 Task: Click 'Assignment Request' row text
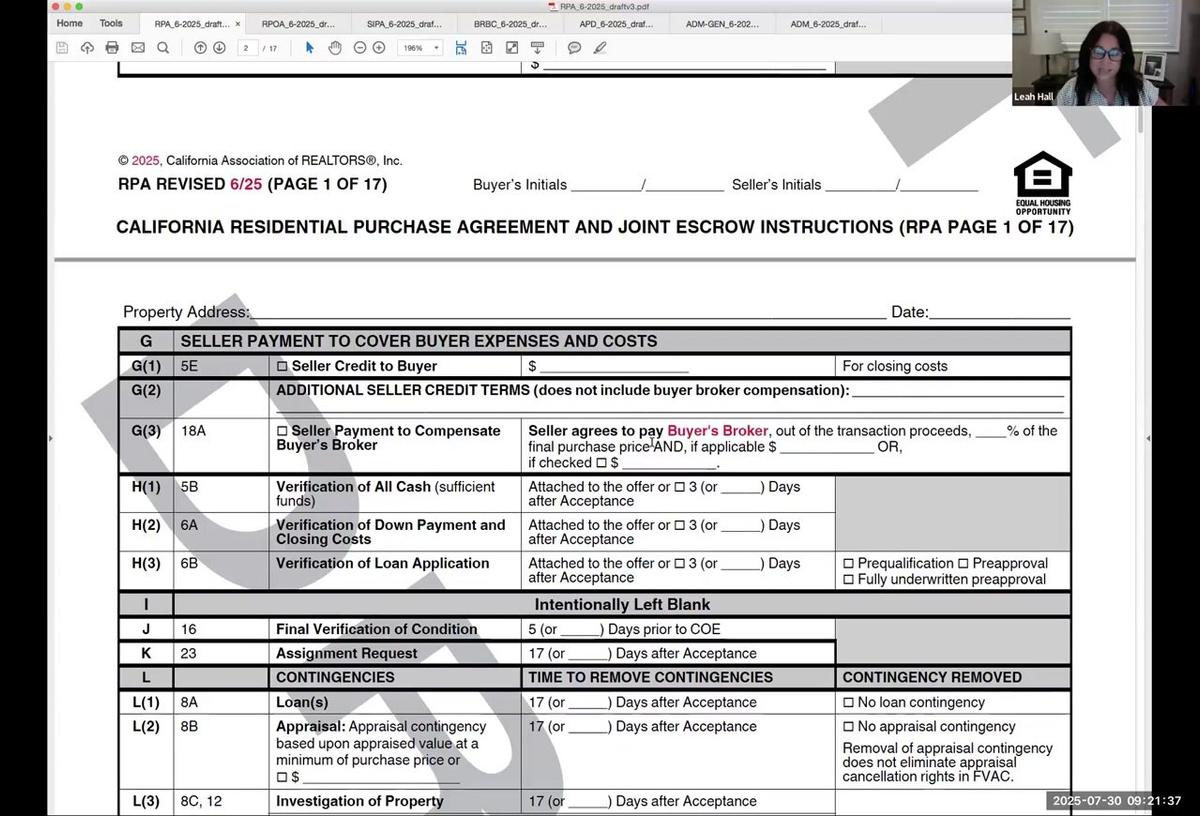[347, 653]
